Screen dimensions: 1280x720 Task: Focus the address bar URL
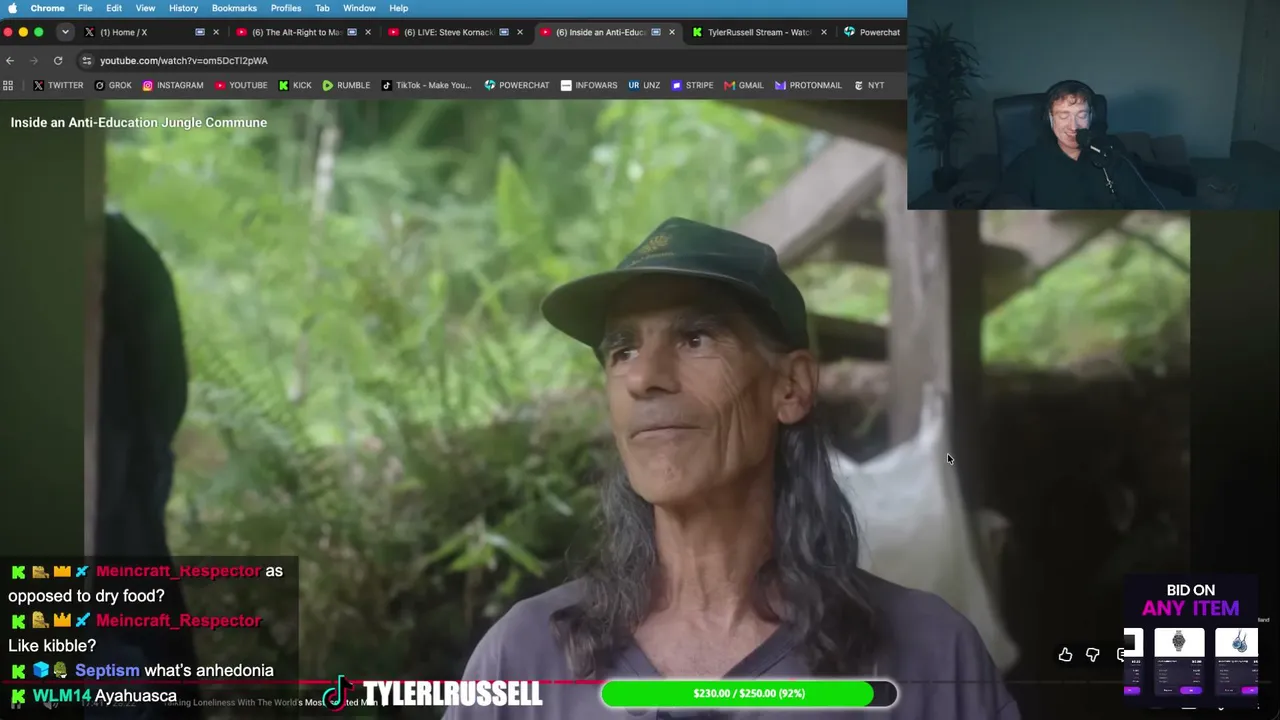coord(184,61)
